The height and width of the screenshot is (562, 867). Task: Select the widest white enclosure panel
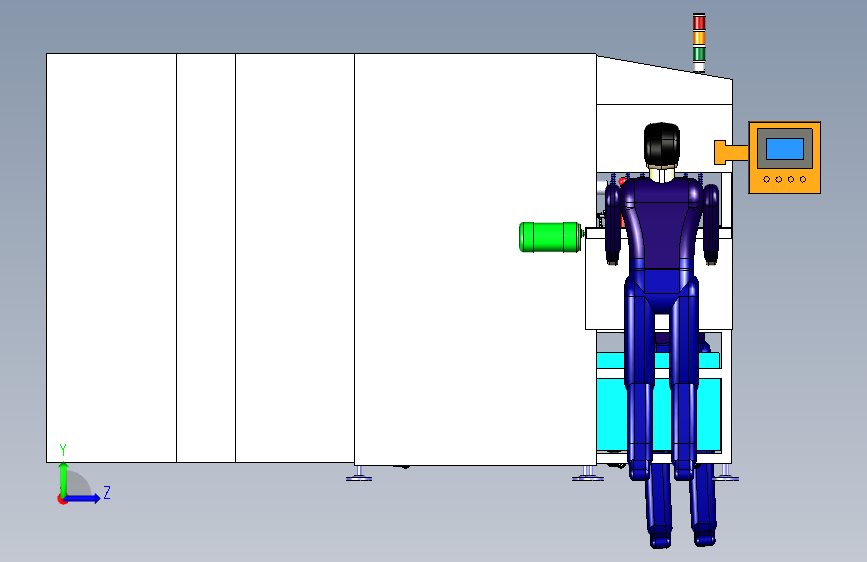click(475, 259)
